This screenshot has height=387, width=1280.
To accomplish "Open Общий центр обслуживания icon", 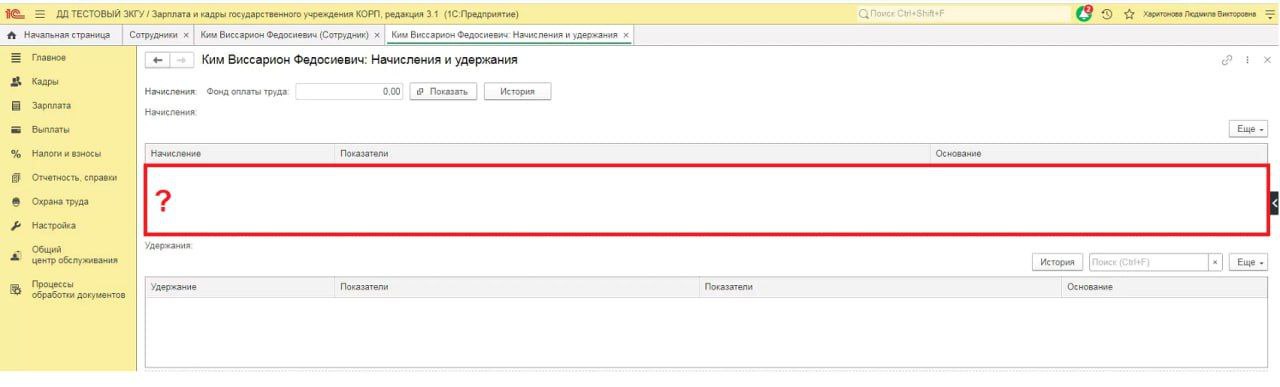I will click(16, 256).
